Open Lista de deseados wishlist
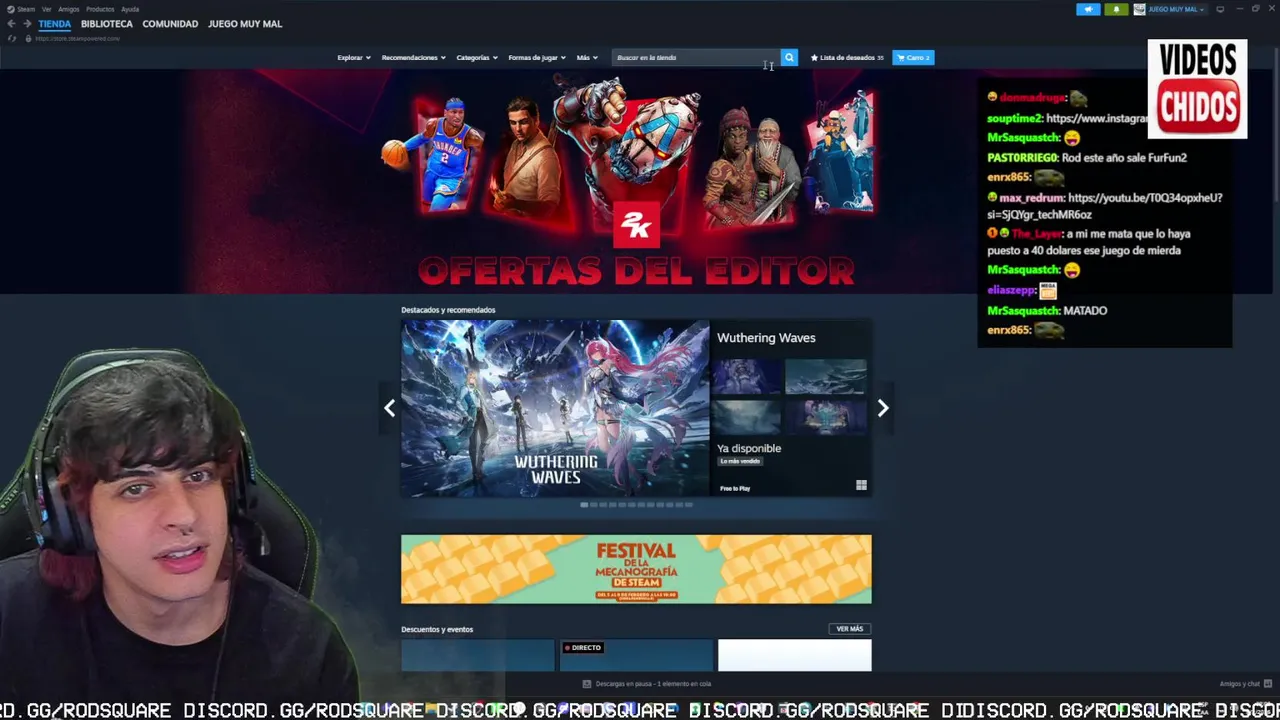Viewport: 1280px width, 720px height. (847, 58)
